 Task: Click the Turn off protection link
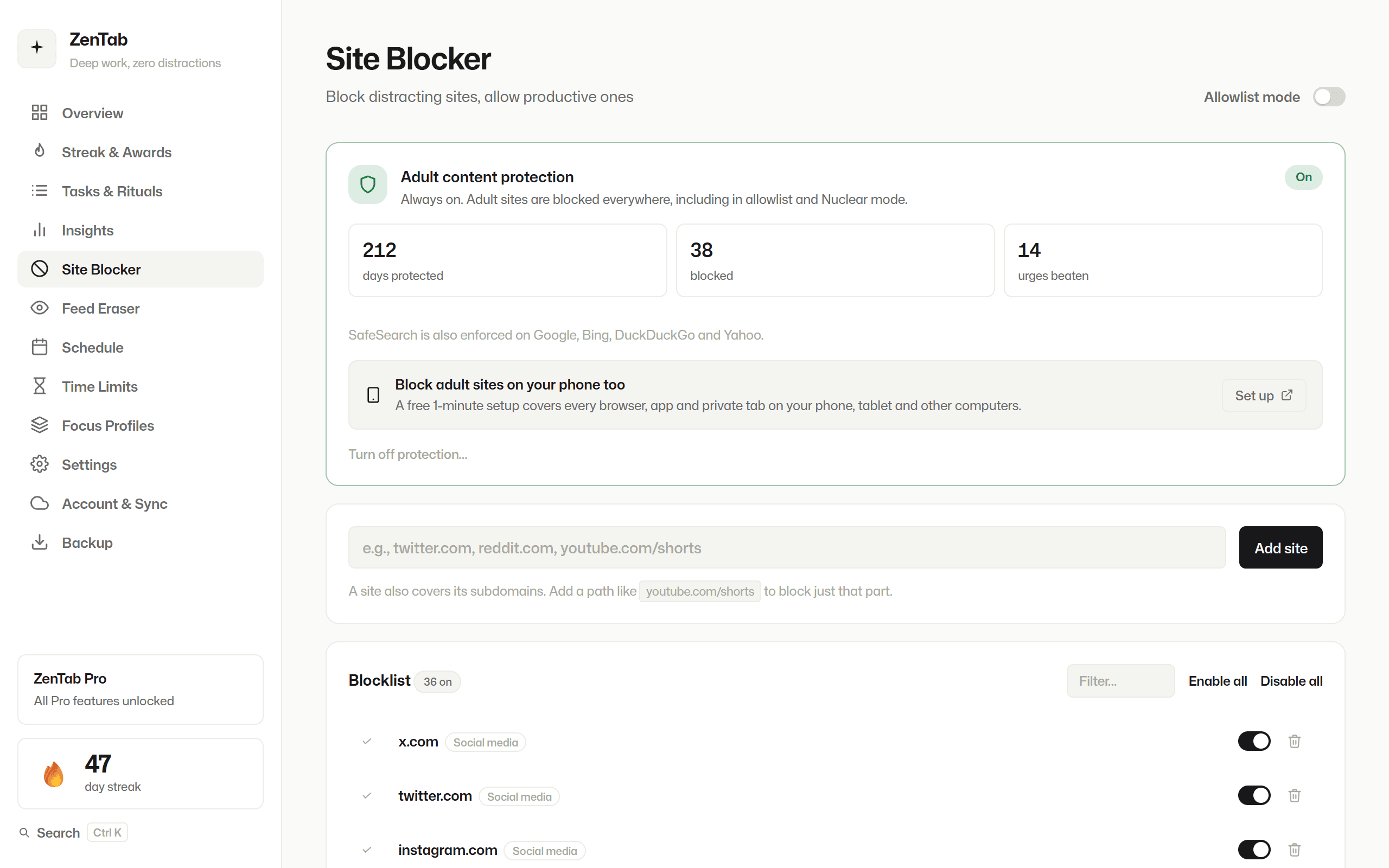click(407, 454)
